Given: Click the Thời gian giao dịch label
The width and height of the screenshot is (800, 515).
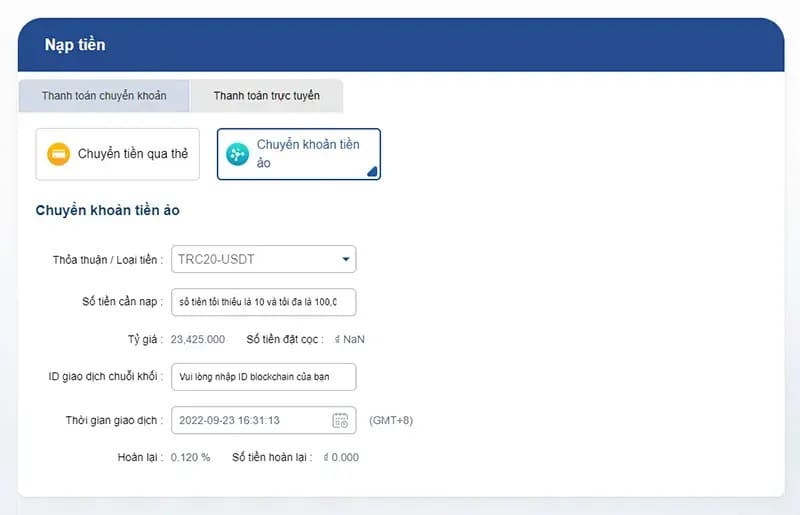Looking at the screenshot, I should [114, 421].
